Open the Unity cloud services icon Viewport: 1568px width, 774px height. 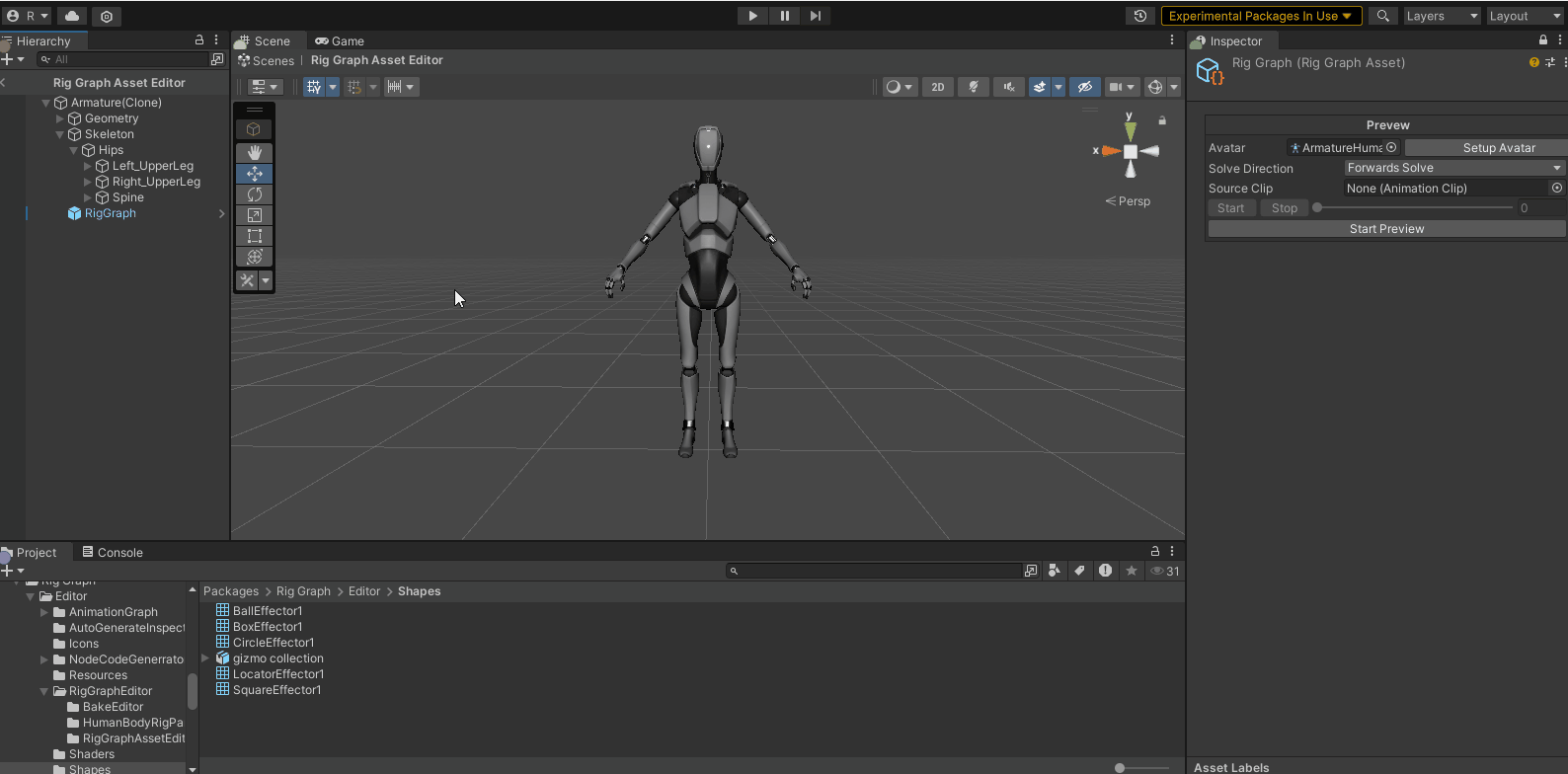click(x=72, y=16)
